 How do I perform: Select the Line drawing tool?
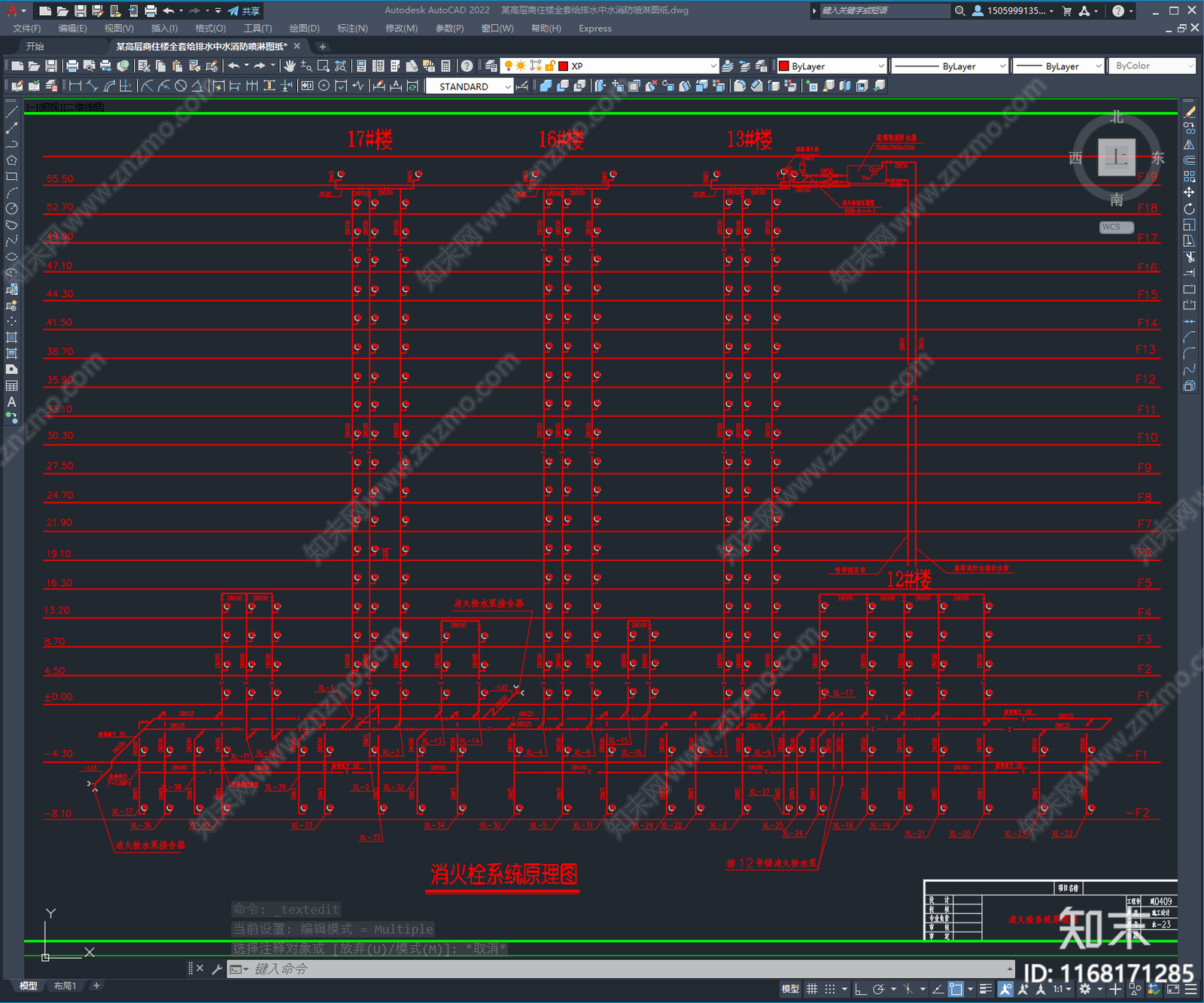(11, 112)
